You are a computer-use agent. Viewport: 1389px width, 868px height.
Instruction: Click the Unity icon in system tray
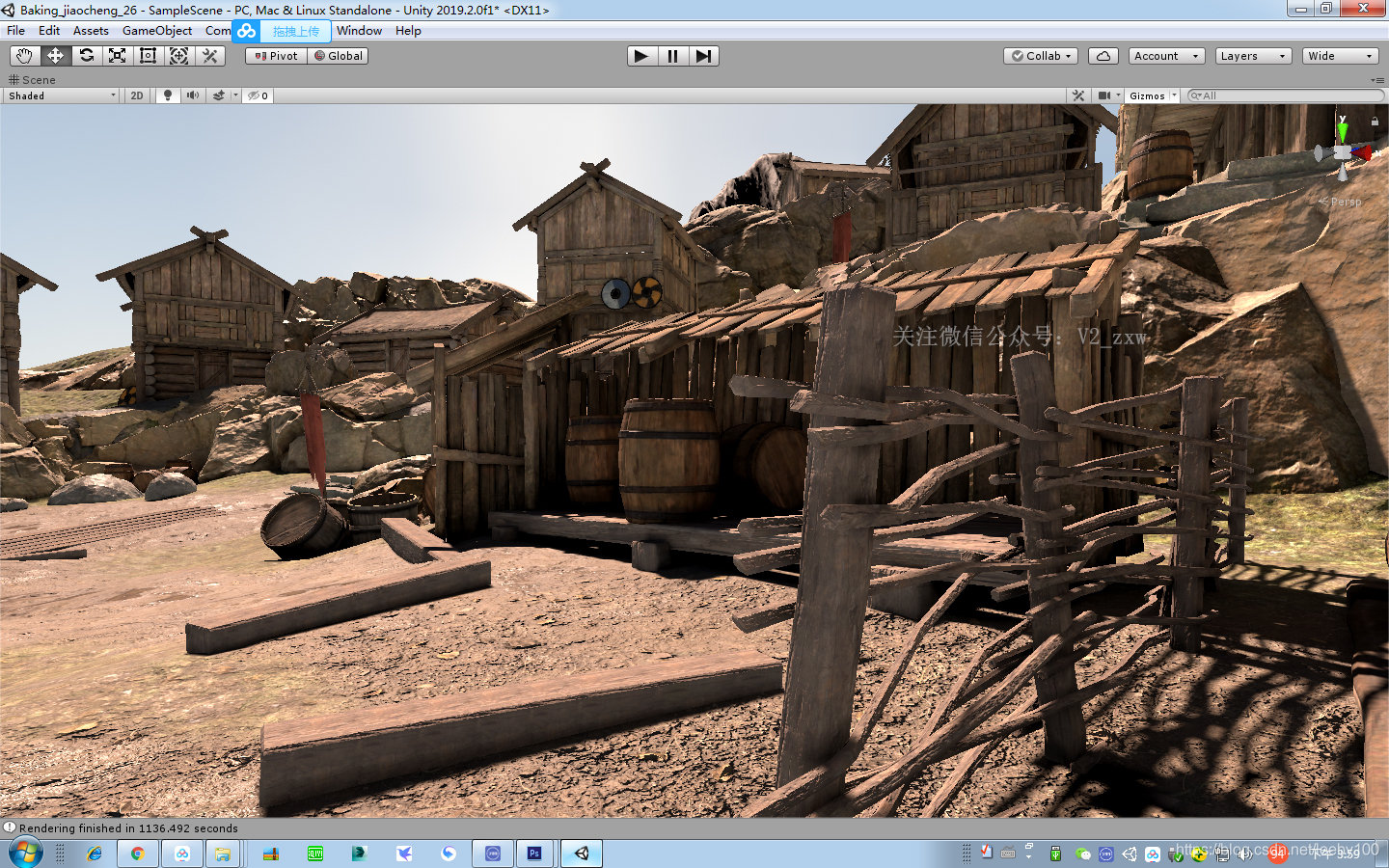1130,854
